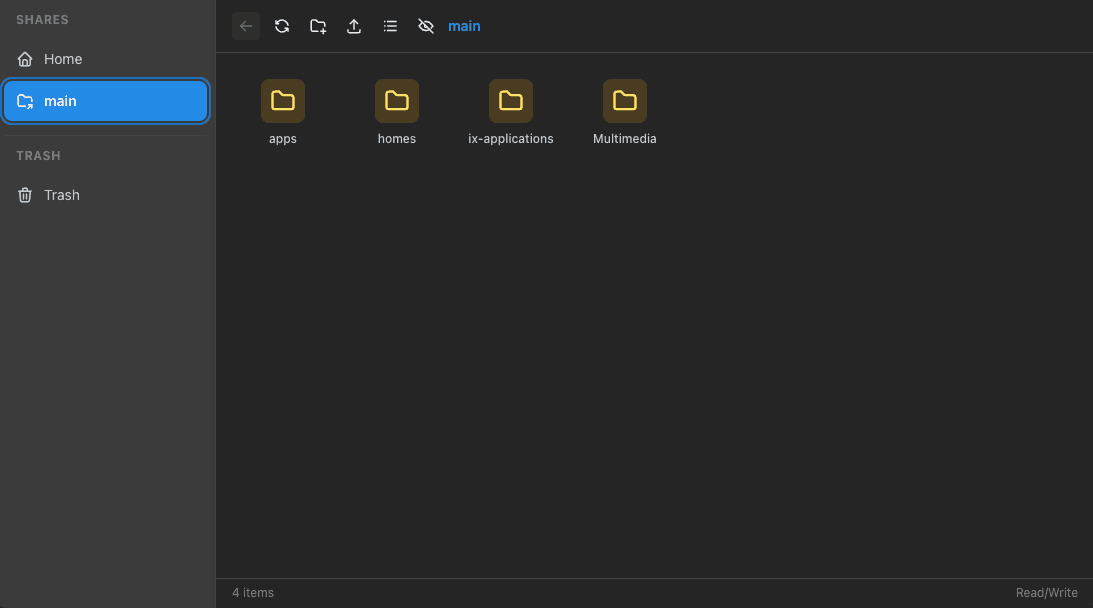Click the Multimedia name label
Viewport: 1093px width, 608px height.
[625, 139]
